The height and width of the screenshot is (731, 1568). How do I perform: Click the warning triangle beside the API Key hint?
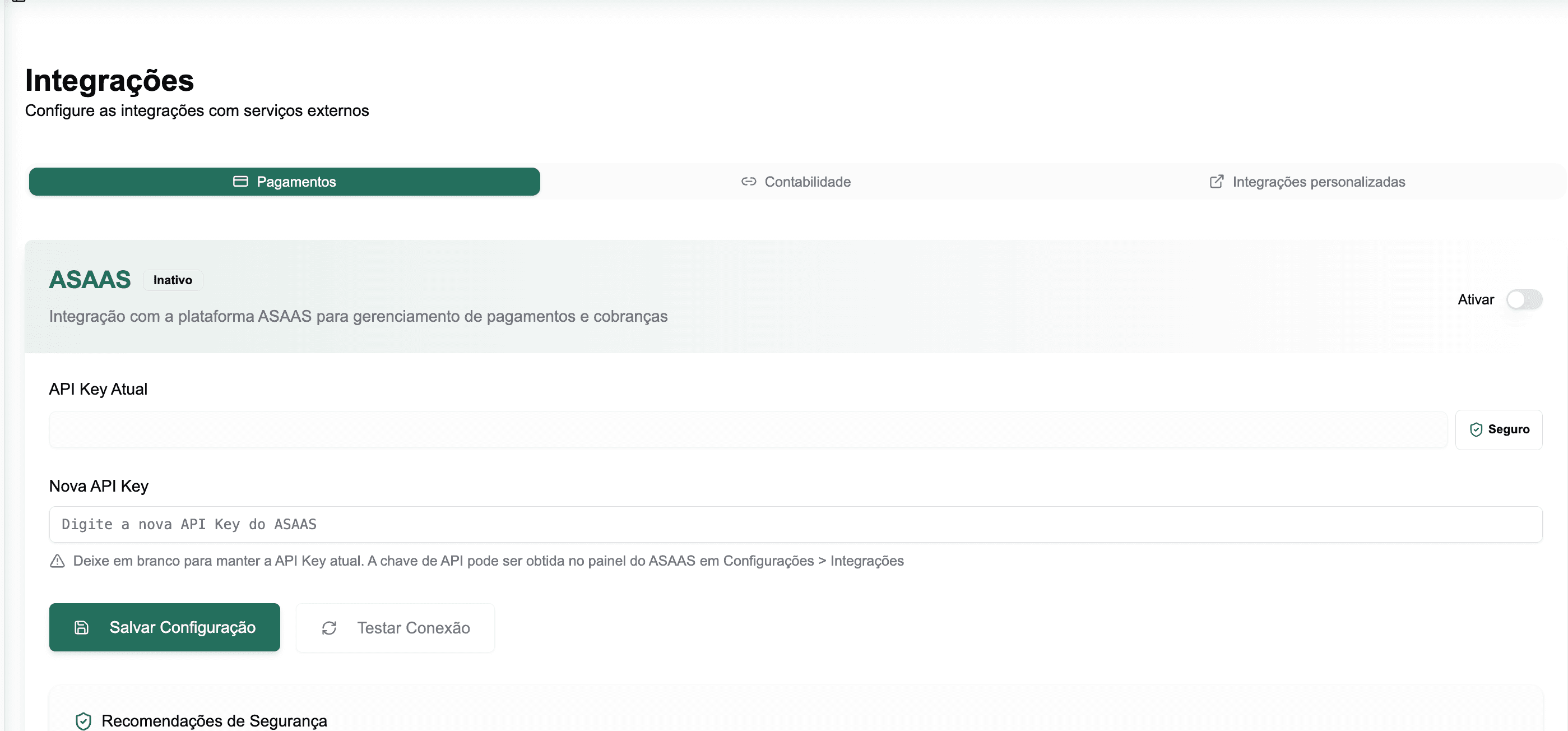[57, 561]
